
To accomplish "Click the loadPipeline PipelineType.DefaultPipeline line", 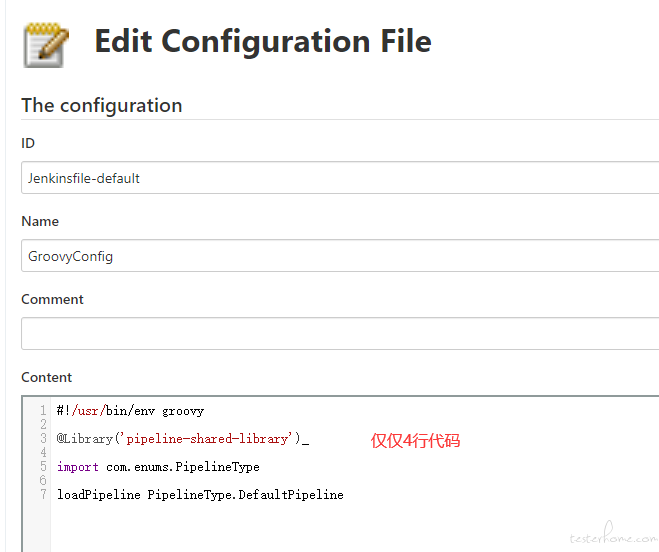I will 200,495.
